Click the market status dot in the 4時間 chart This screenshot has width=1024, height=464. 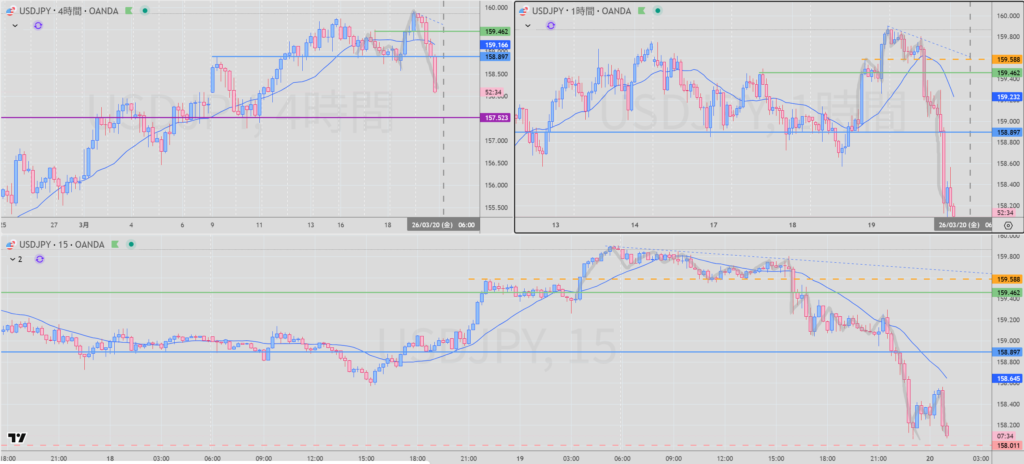[146, 10]
